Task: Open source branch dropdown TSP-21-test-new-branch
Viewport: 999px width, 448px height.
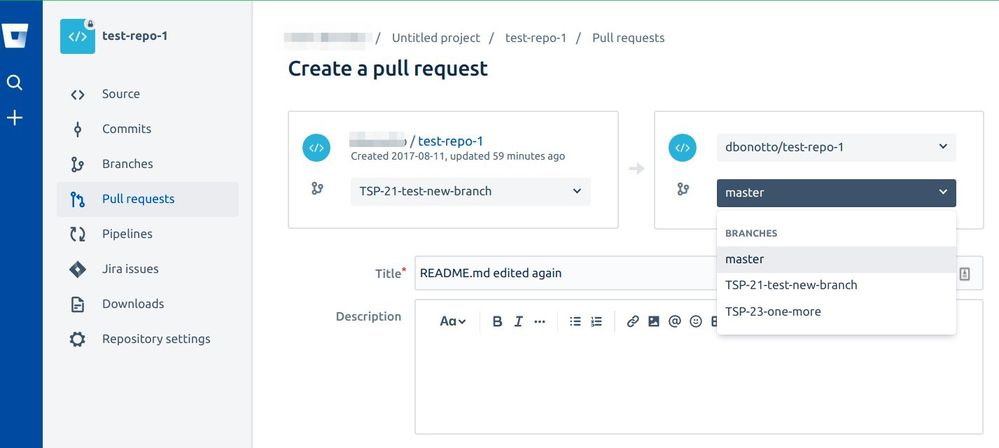Action: [470, 191]
